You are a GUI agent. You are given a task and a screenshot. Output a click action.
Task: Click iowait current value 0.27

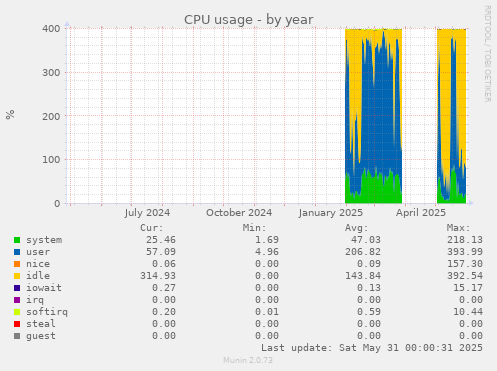pos(164,288)
